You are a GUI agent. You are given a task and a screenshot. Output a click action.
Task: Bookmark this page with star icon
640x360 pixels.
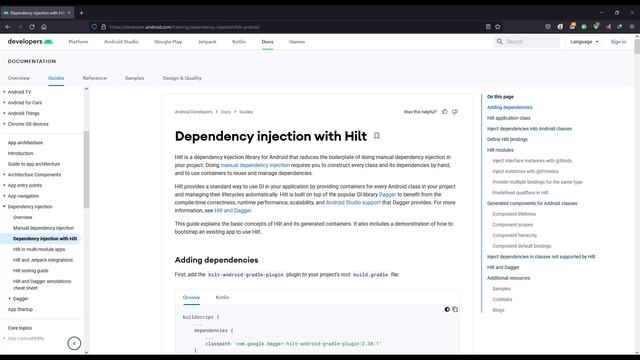click(498, 27)
